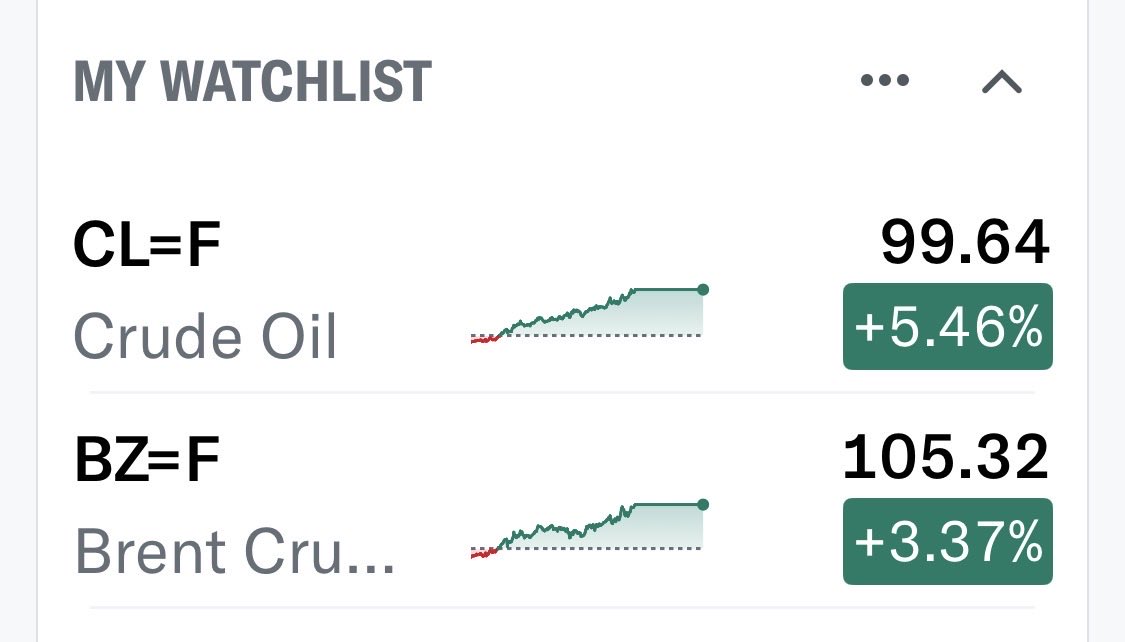Click the end-point dot on Crude Oil sparkline
This screenshot has width=1125, height=642.
(703, 290)
